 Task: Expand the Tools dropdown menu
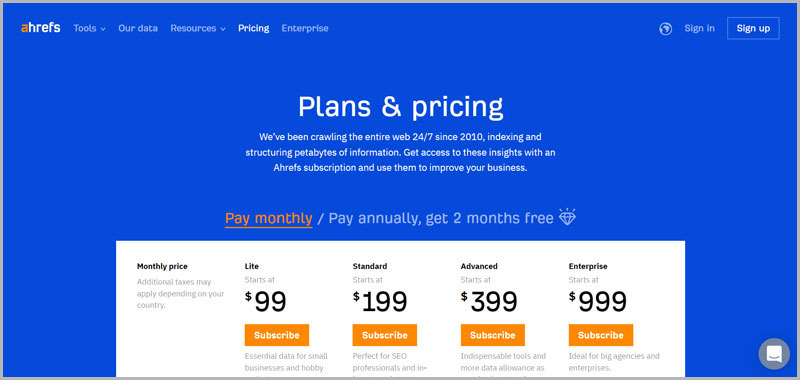pos(89,29)
